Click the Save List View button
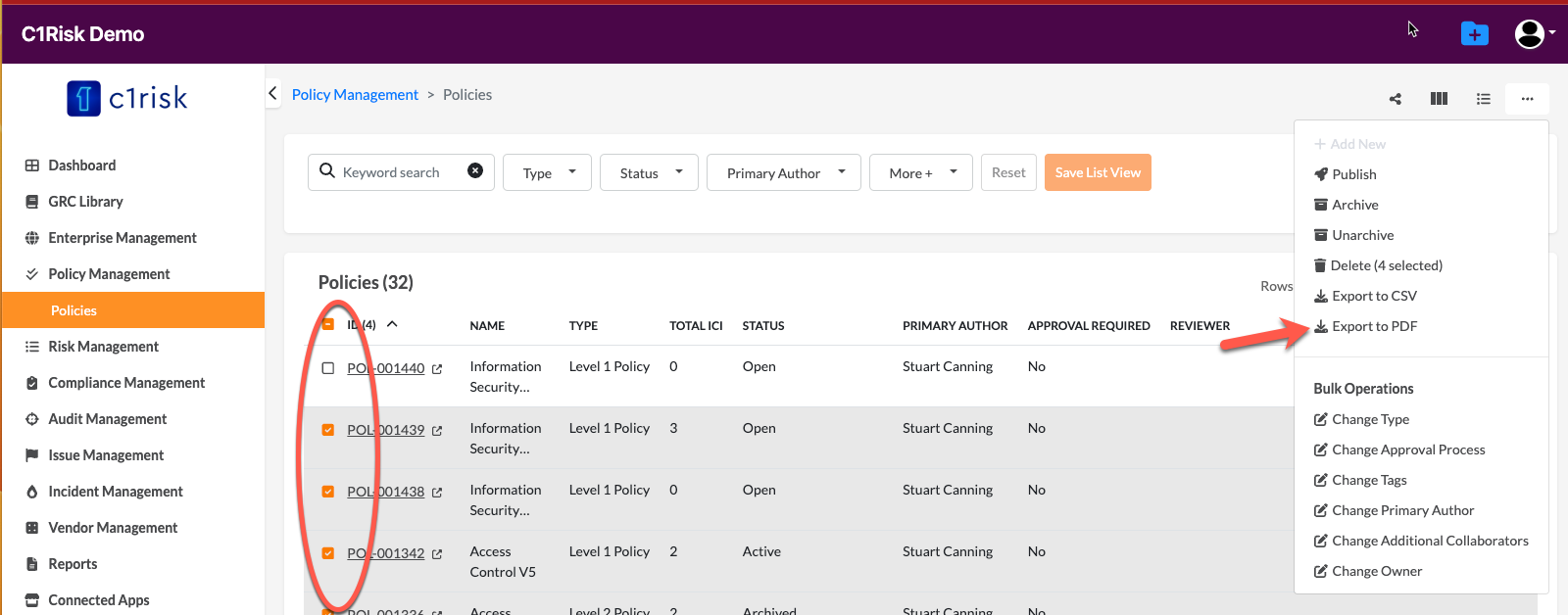Screen dimensions: 1568x615 coord(1098,172)
